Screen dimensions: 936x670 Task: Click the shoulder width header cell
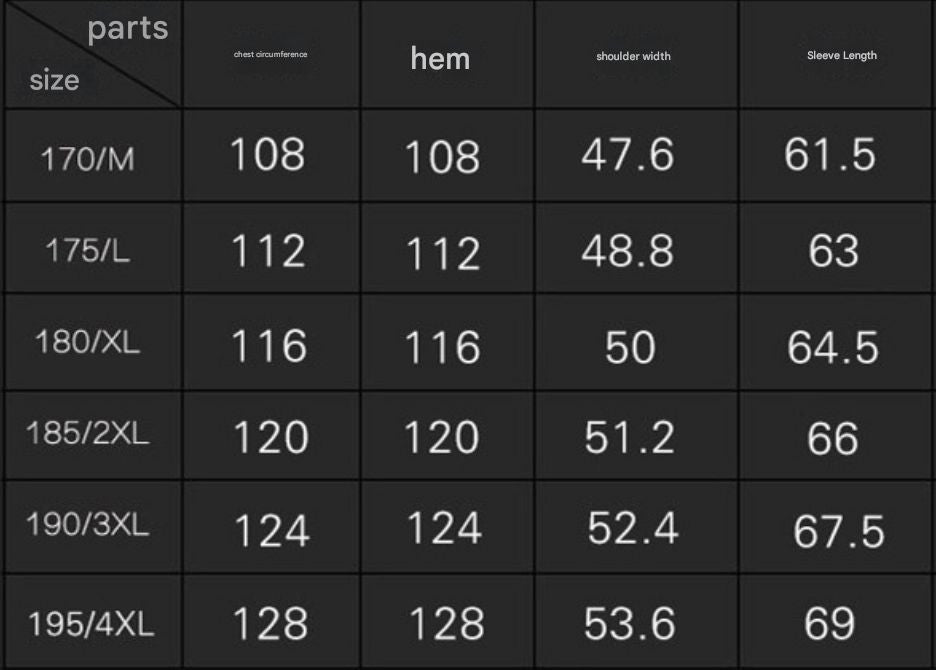(636, 54)
